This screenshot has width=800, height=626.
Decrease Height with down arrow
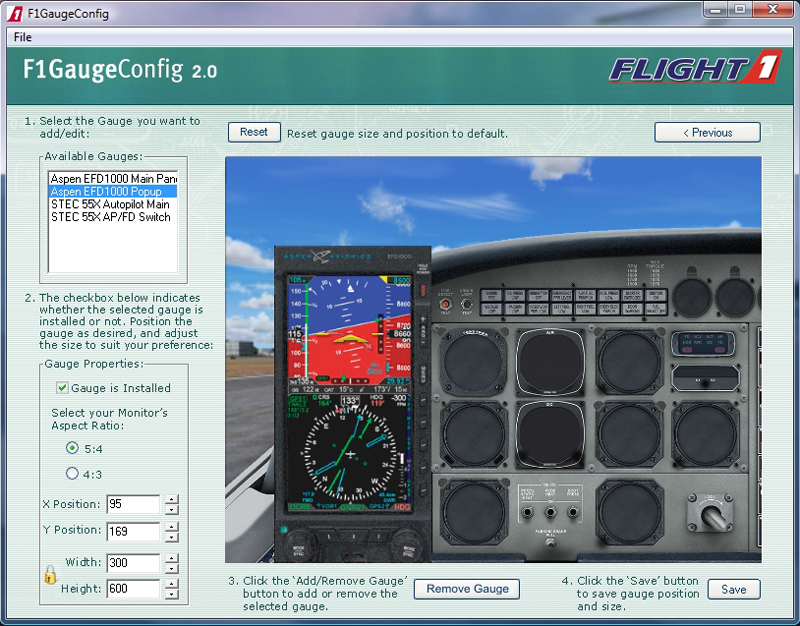172,594
